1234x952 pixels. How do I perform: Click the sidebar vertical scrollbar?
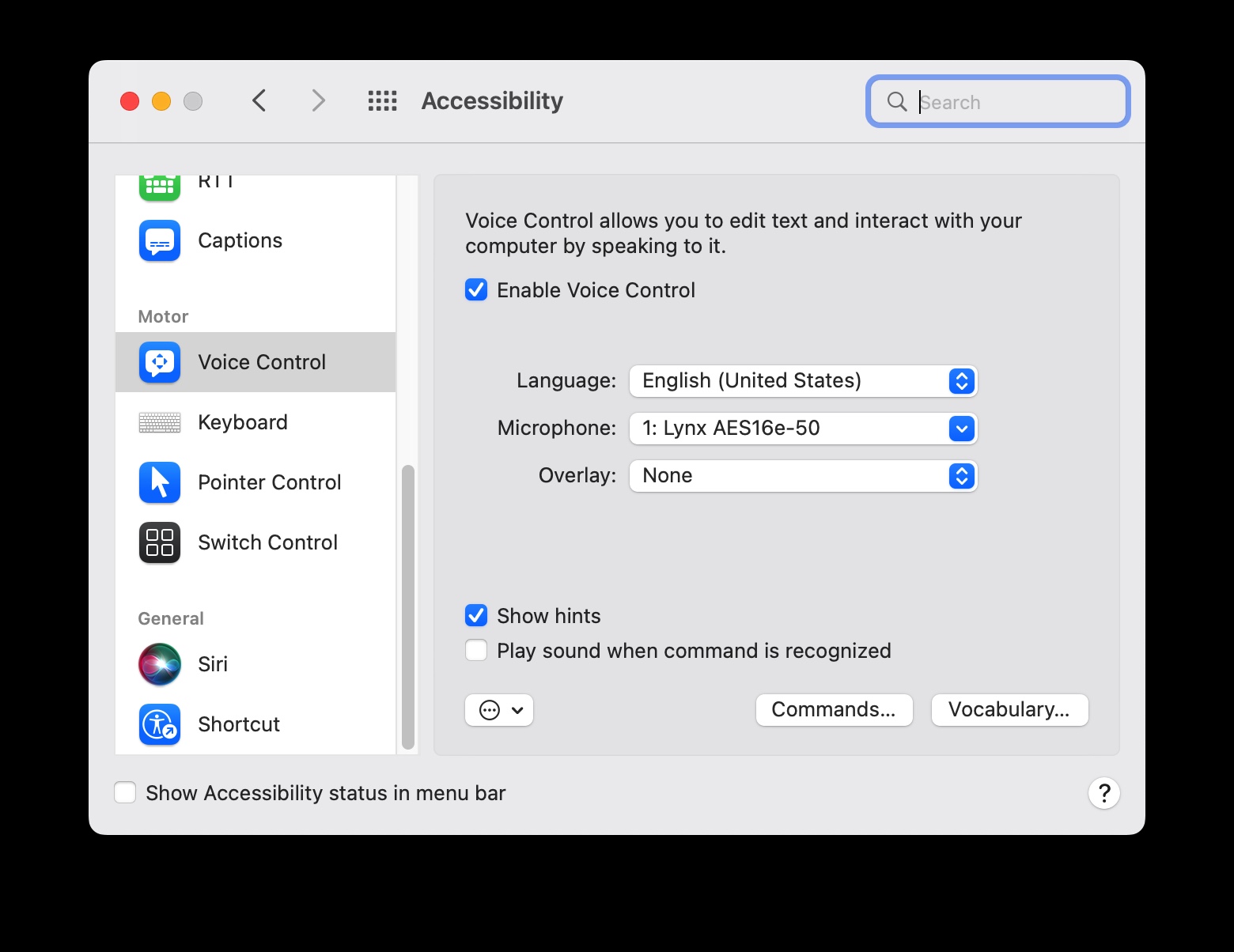coord(408,606)
